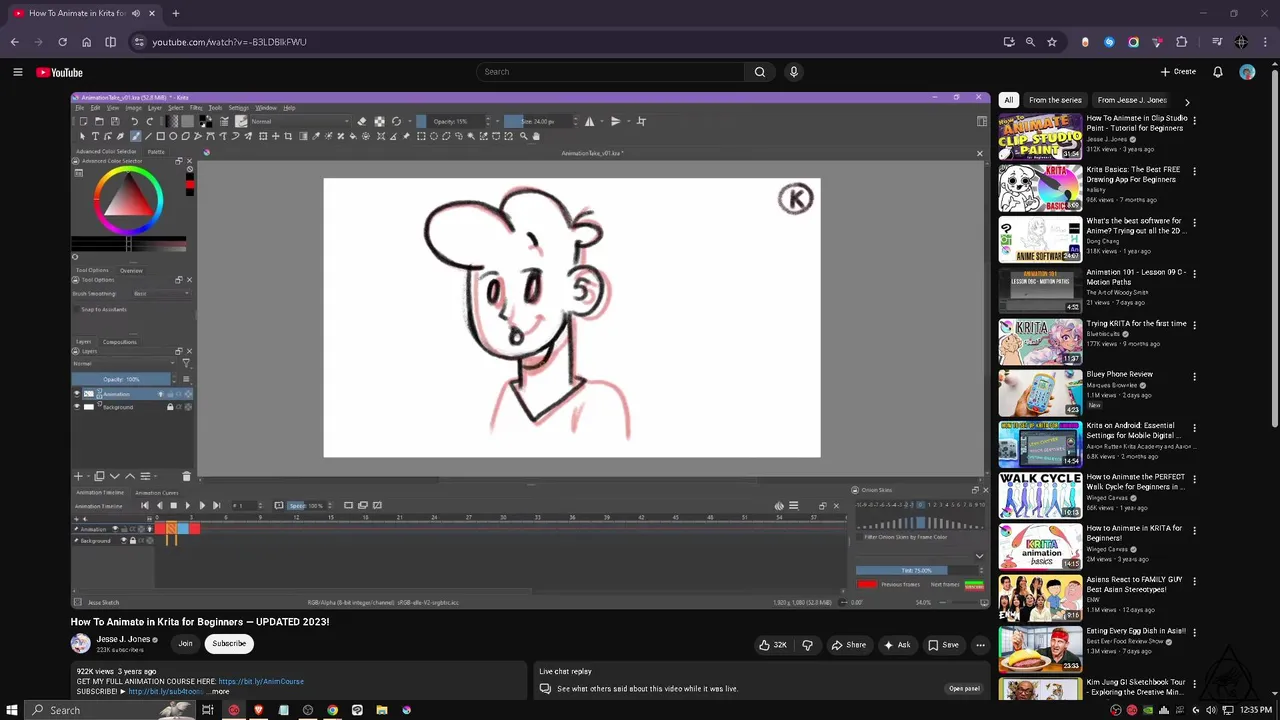The width and height of the screenshot is (1280, 720).
Task: Click Open panel for live chat replay
Action: (964, 689)
